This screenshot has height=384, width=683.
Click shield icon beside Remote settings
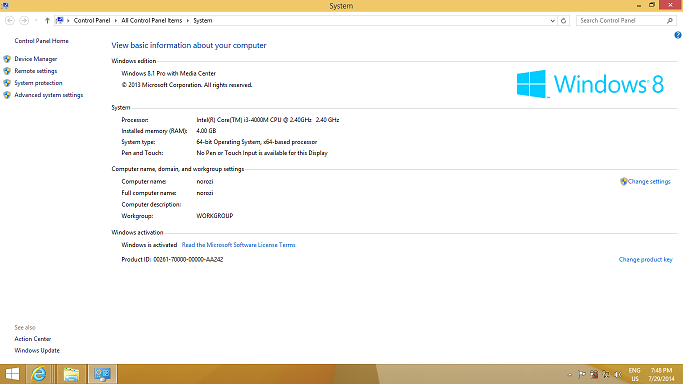(x=7, y=71)
